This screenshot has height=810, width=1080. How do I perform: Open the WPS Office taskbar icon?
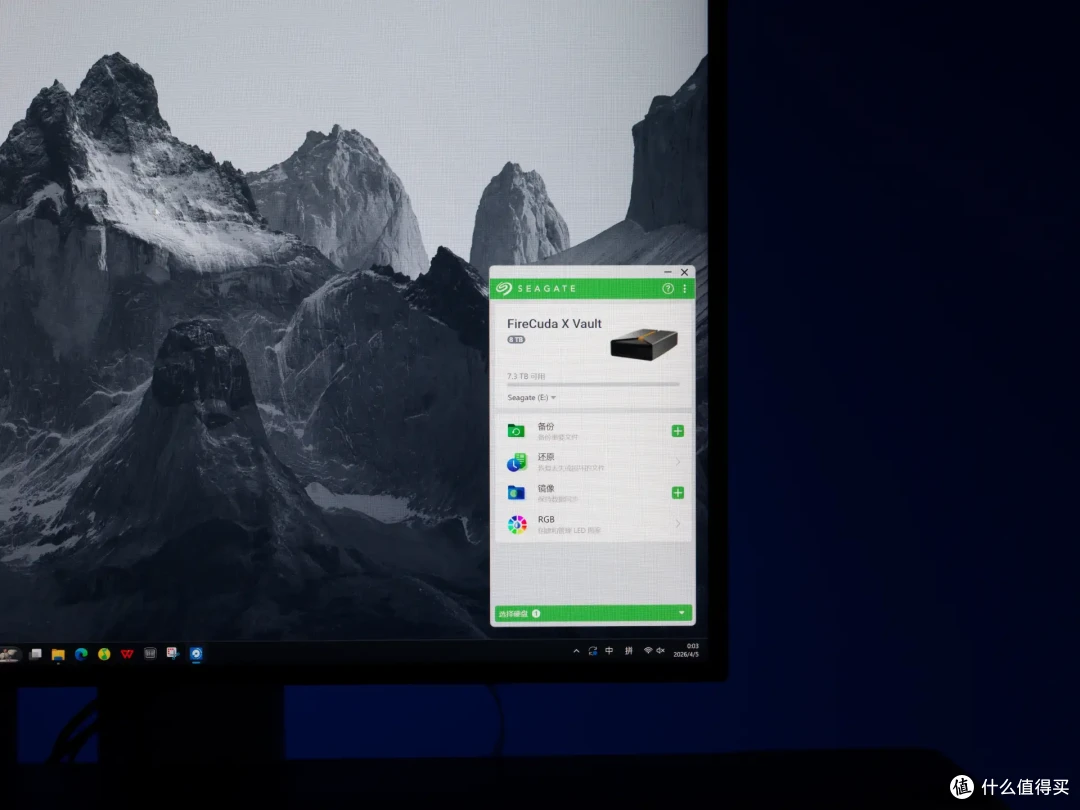127,654
